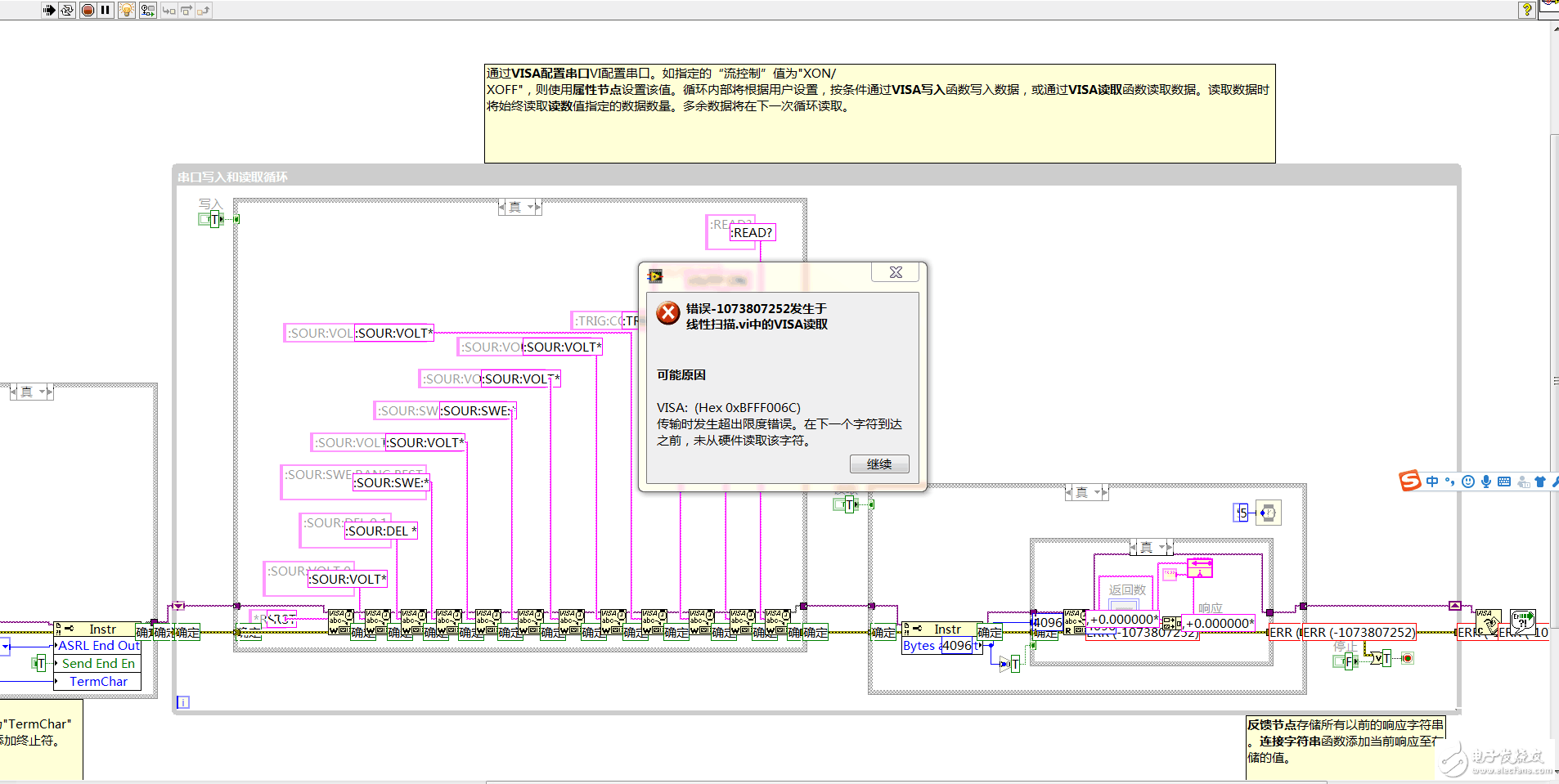The image size is (1559, 784).
Task: Close the error dialog with X
Action: [x=896, y=272]
